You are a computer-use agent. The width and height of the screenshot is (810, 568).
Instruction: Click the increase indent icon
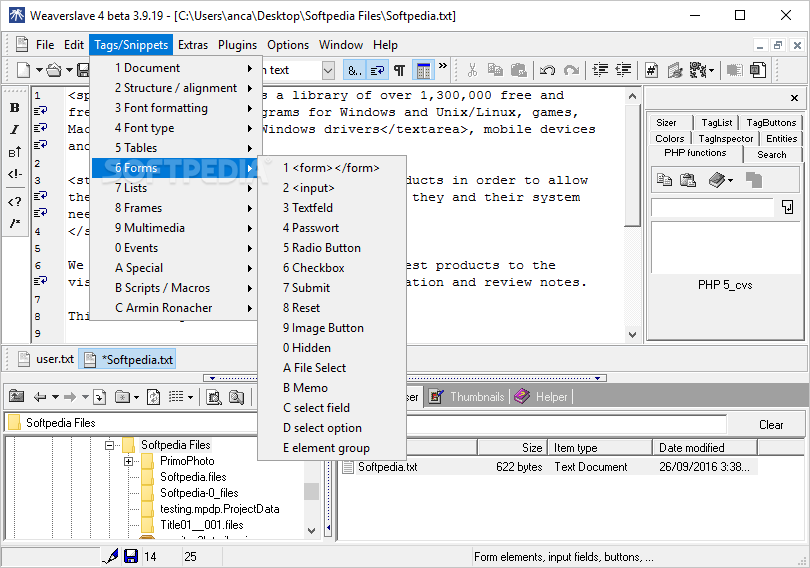click(600, 70)
